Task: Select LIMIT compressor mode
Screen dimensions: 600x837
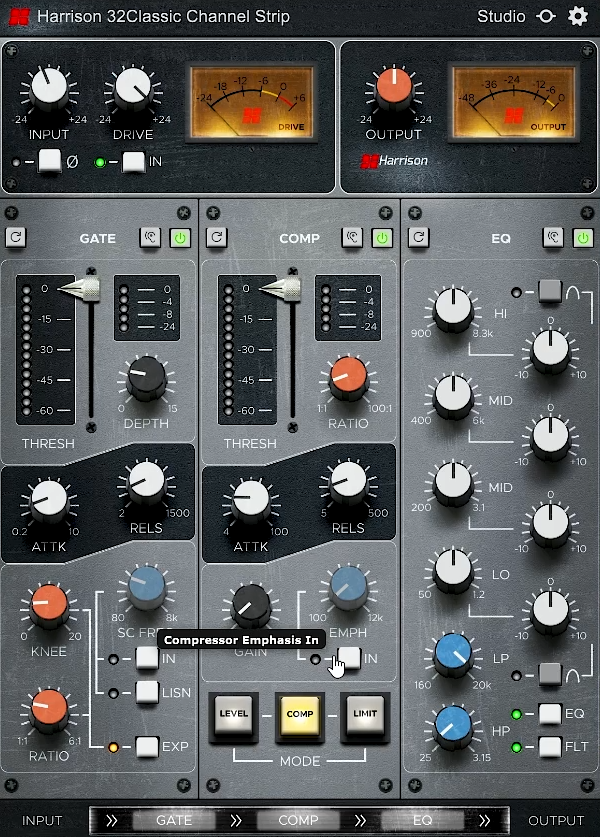Action: 365,716
